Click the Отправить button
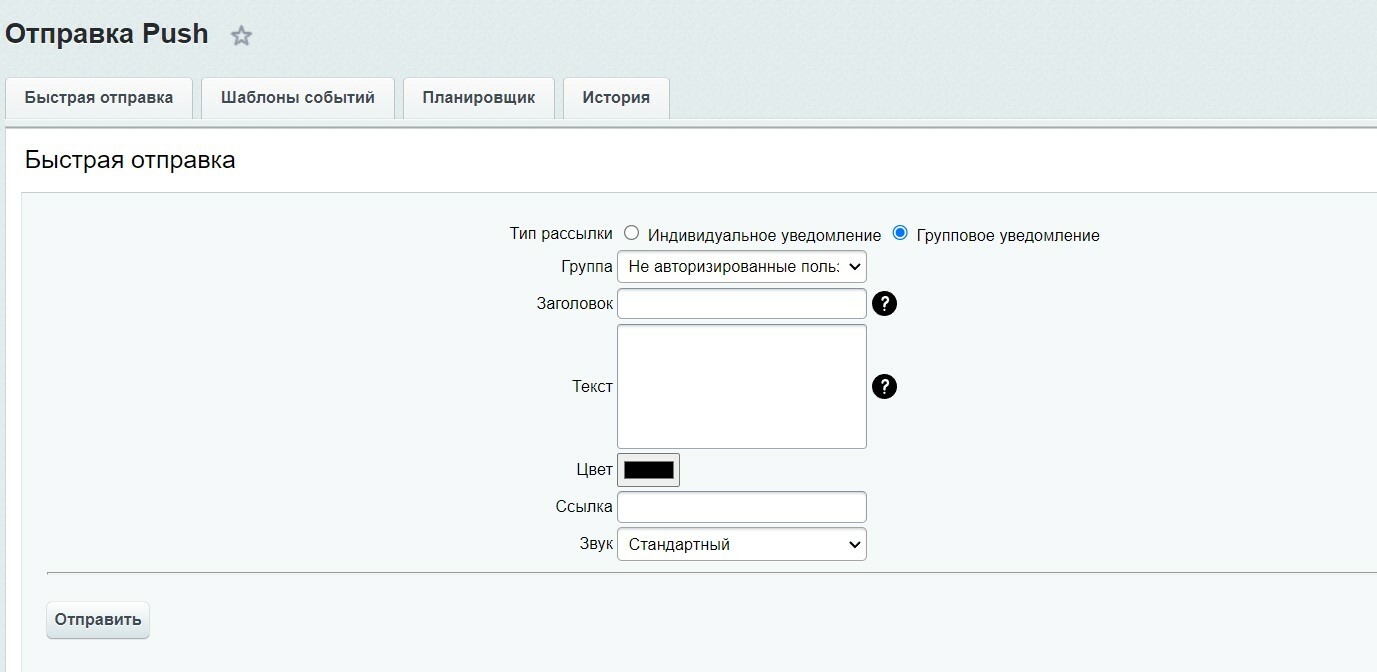This screenshot has height=672, width=1377. (98, 620)
